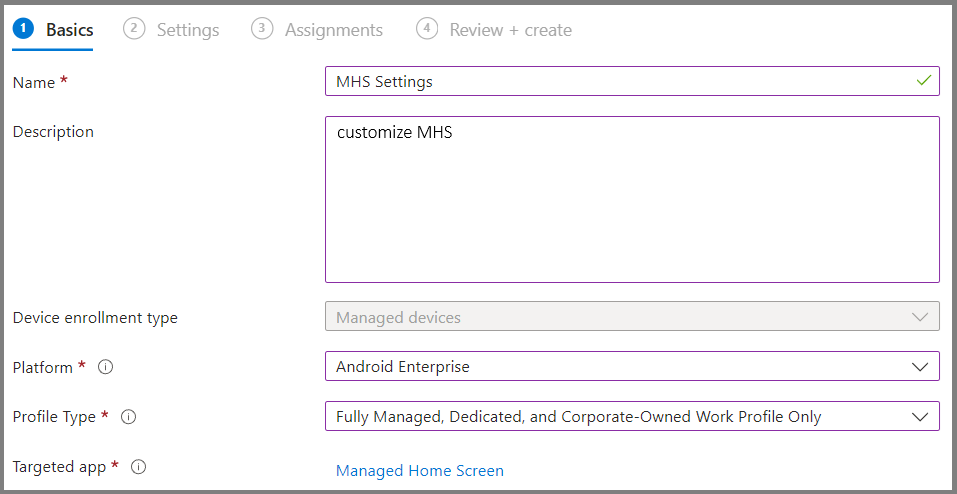Viewport: 957px width, 494px height.
Task: Click into the Name field with MHS Settings
Action: click(x=632, y=81)
